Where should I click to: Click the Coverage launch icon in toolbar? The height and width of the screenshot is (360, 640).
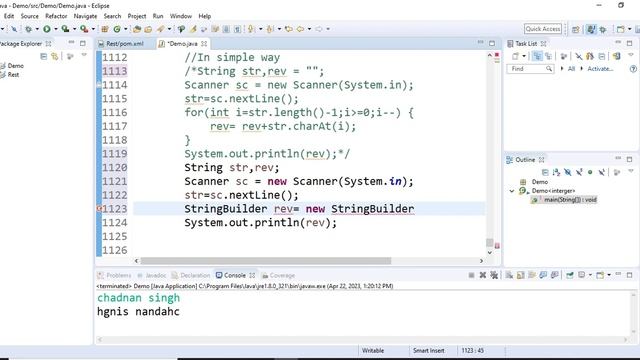coord(65,29)
